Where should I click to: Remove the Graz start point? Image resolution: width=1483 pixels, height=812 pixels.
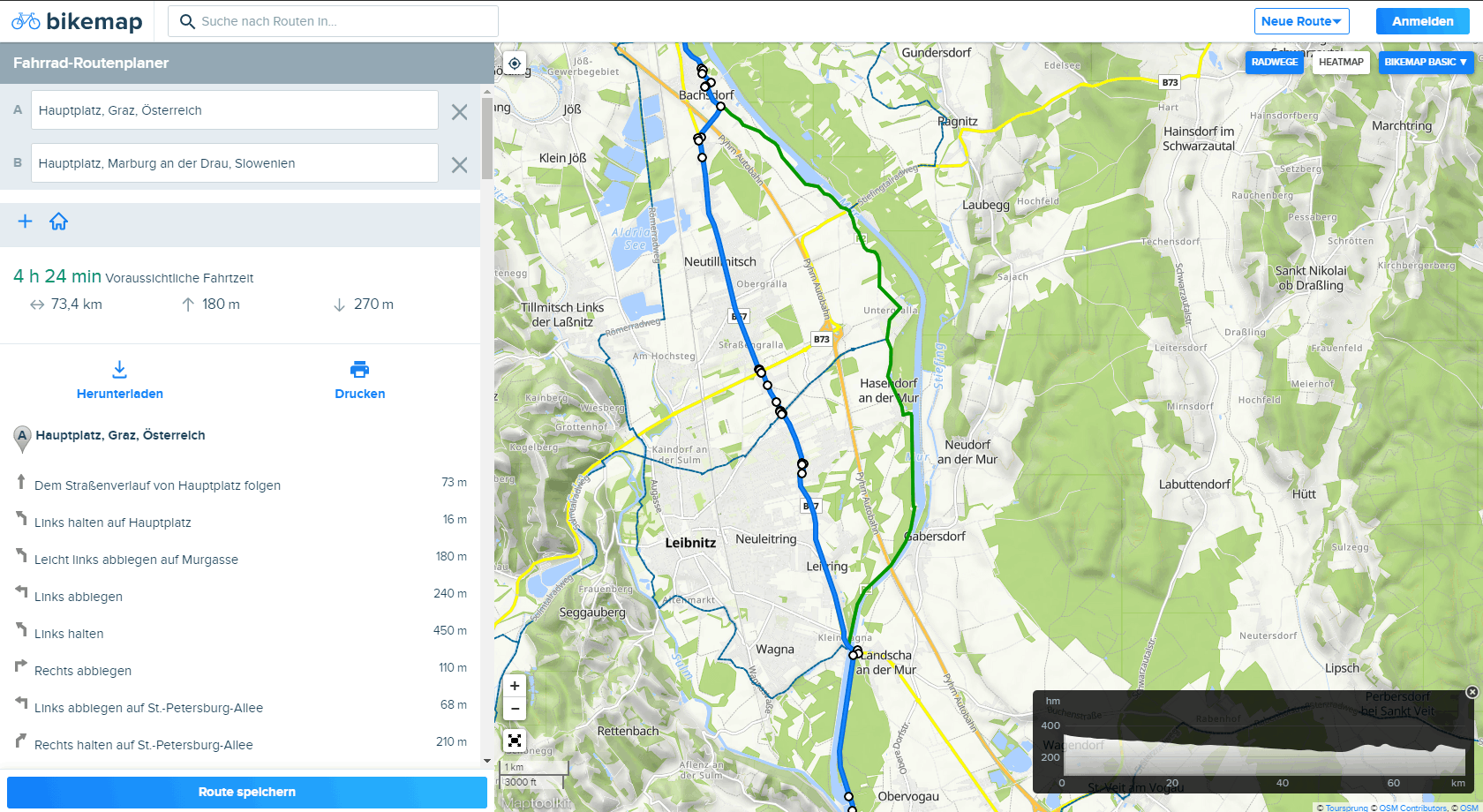point(459,112)
